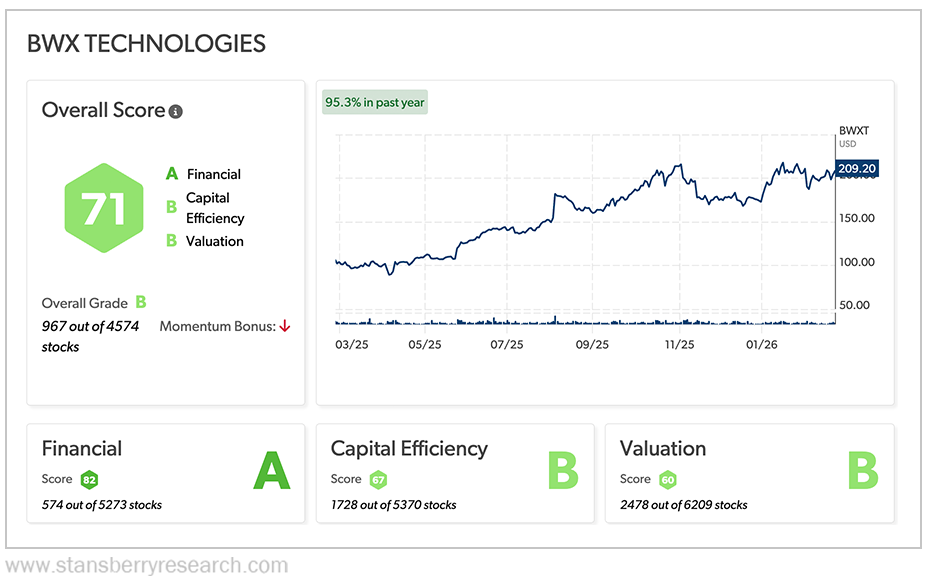Click the large Capital Efficiency grade B
The image size is (926, 584).
point(564,470)
